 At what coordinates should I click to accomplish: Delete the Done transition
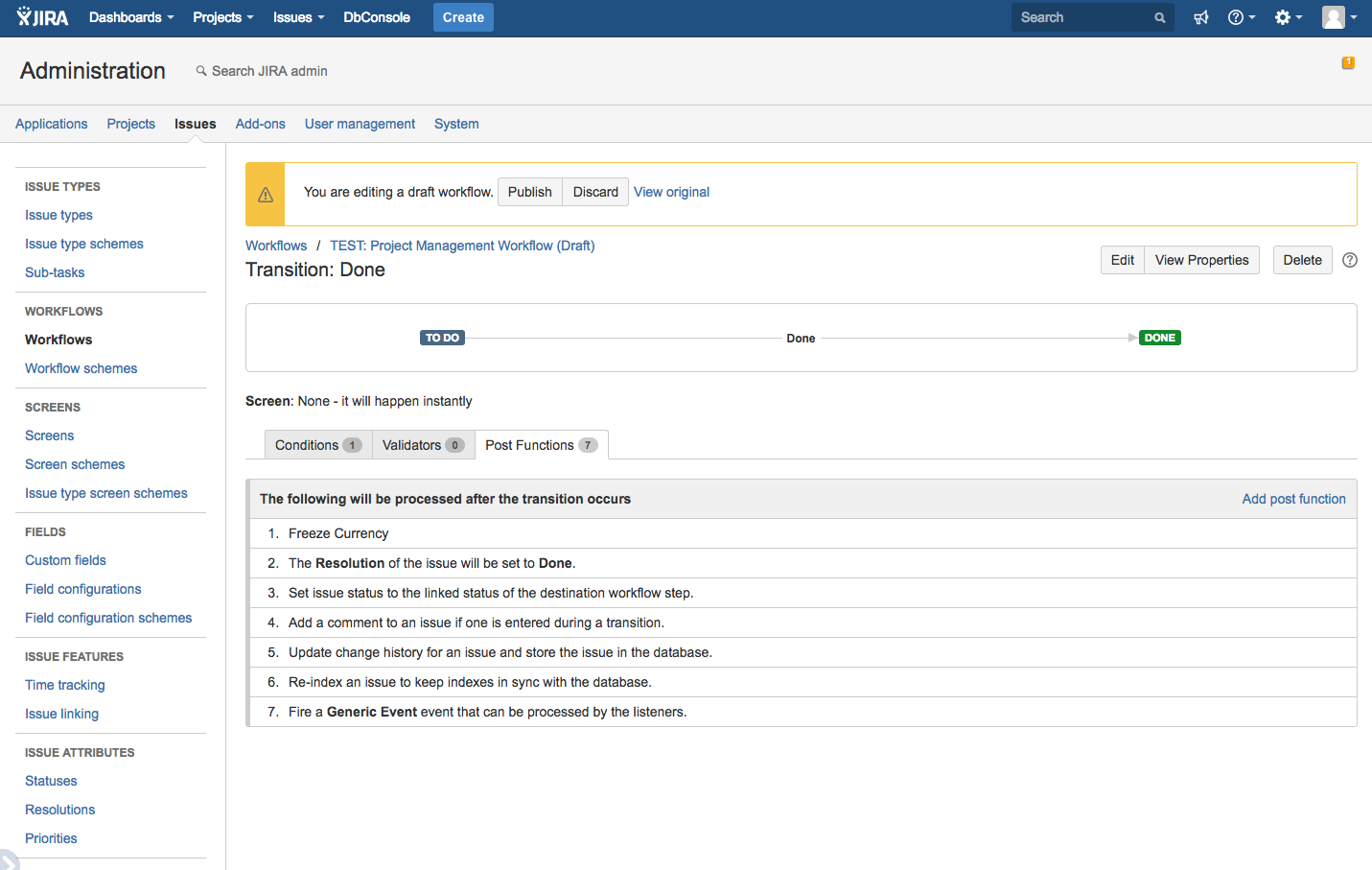point(1303,260)
